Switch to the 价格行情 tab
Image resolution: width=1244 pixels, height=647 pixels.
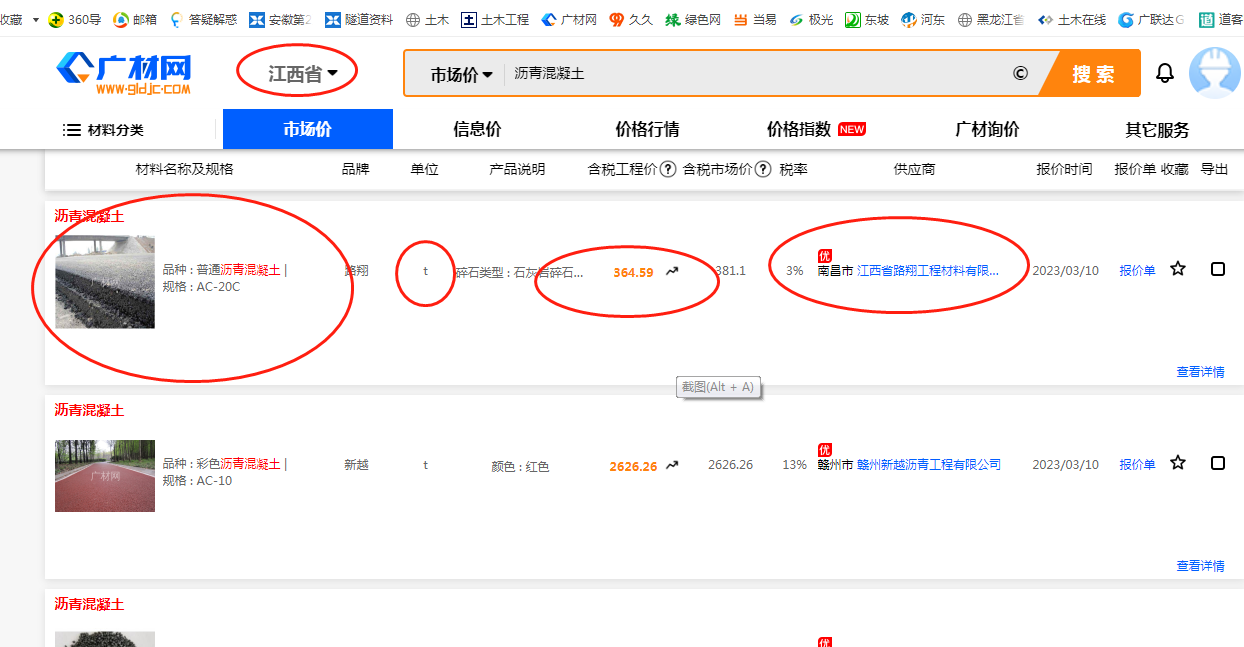click(647, 129)
